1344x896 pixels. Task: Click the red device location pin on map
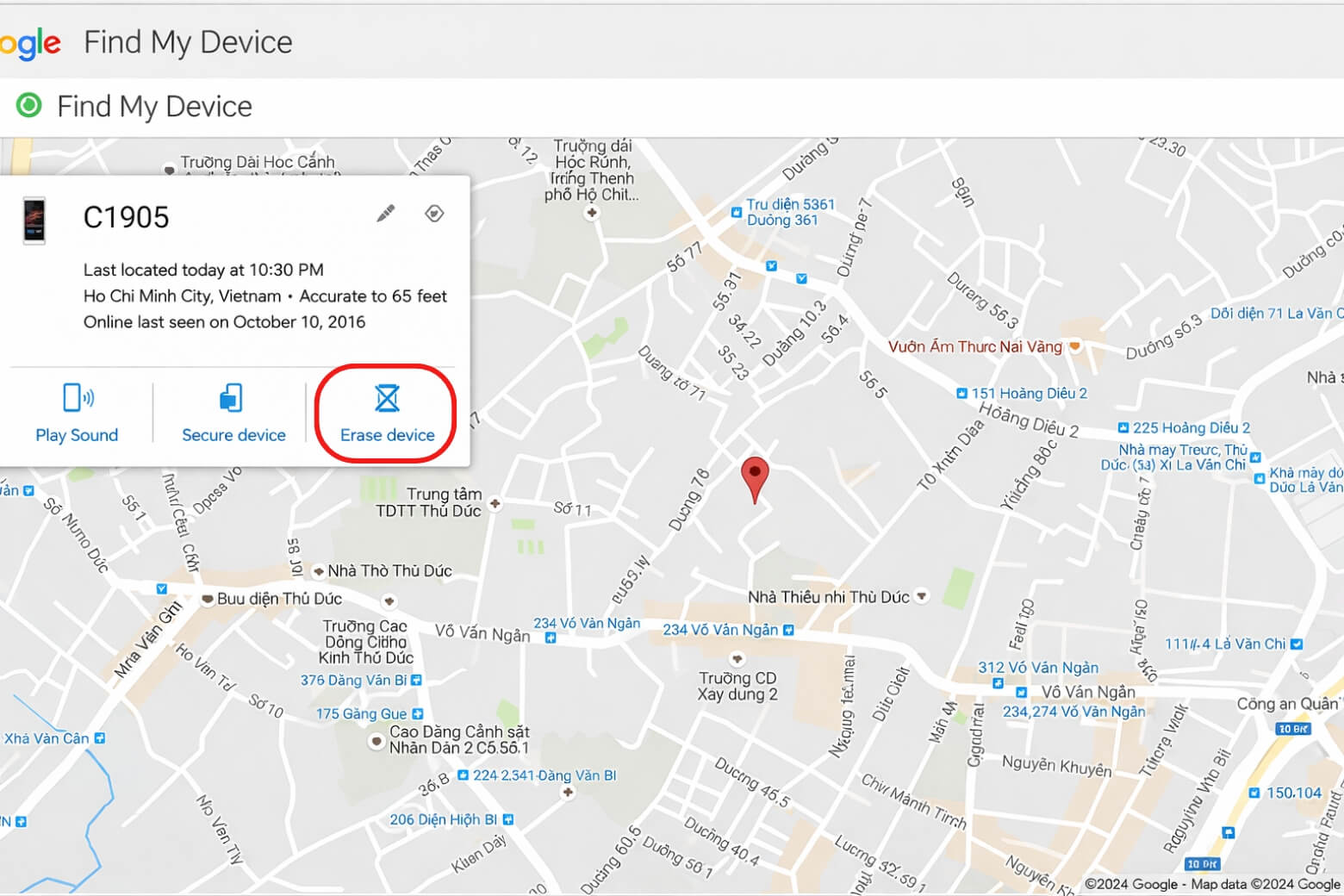(755, 474)
